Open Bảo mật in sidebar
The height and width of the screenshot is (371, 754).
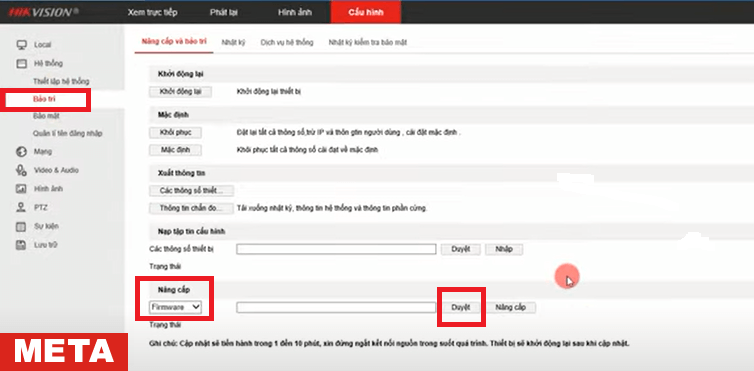click(x=47, y=116)
